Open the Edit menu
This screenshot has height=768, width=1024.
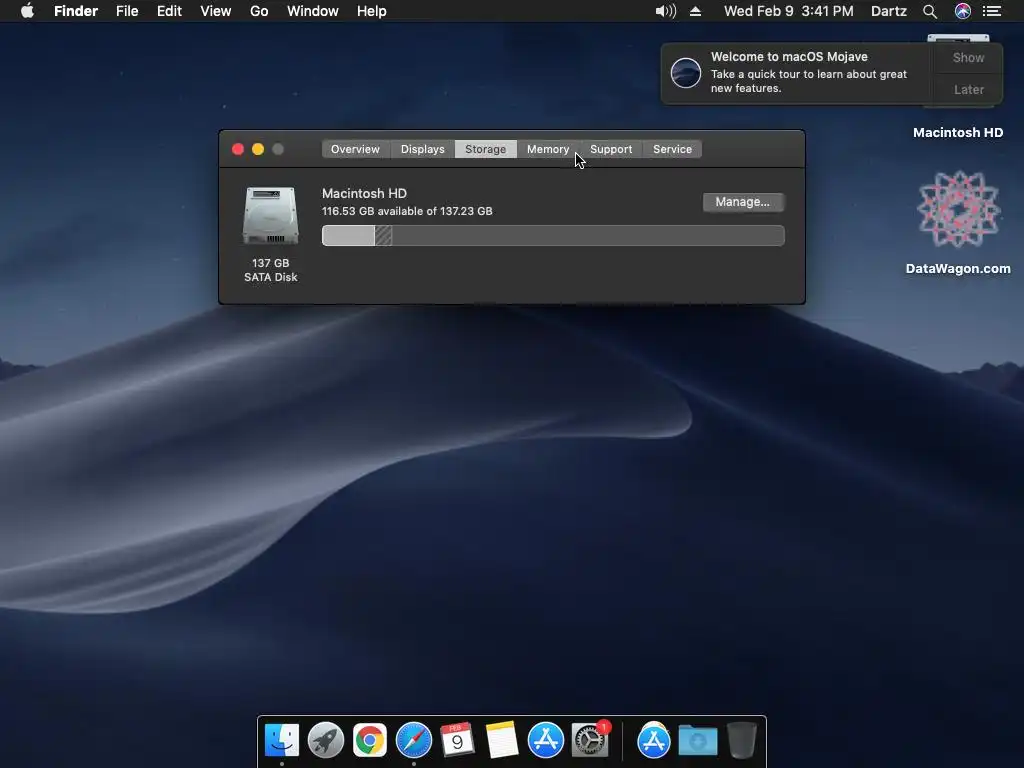click(169, 11)
